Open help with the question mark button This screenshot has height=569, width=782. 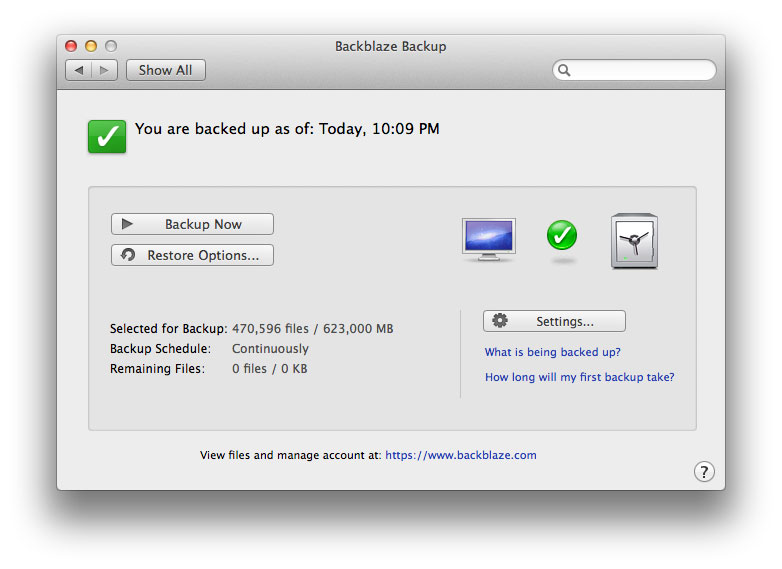pos(703,472)
